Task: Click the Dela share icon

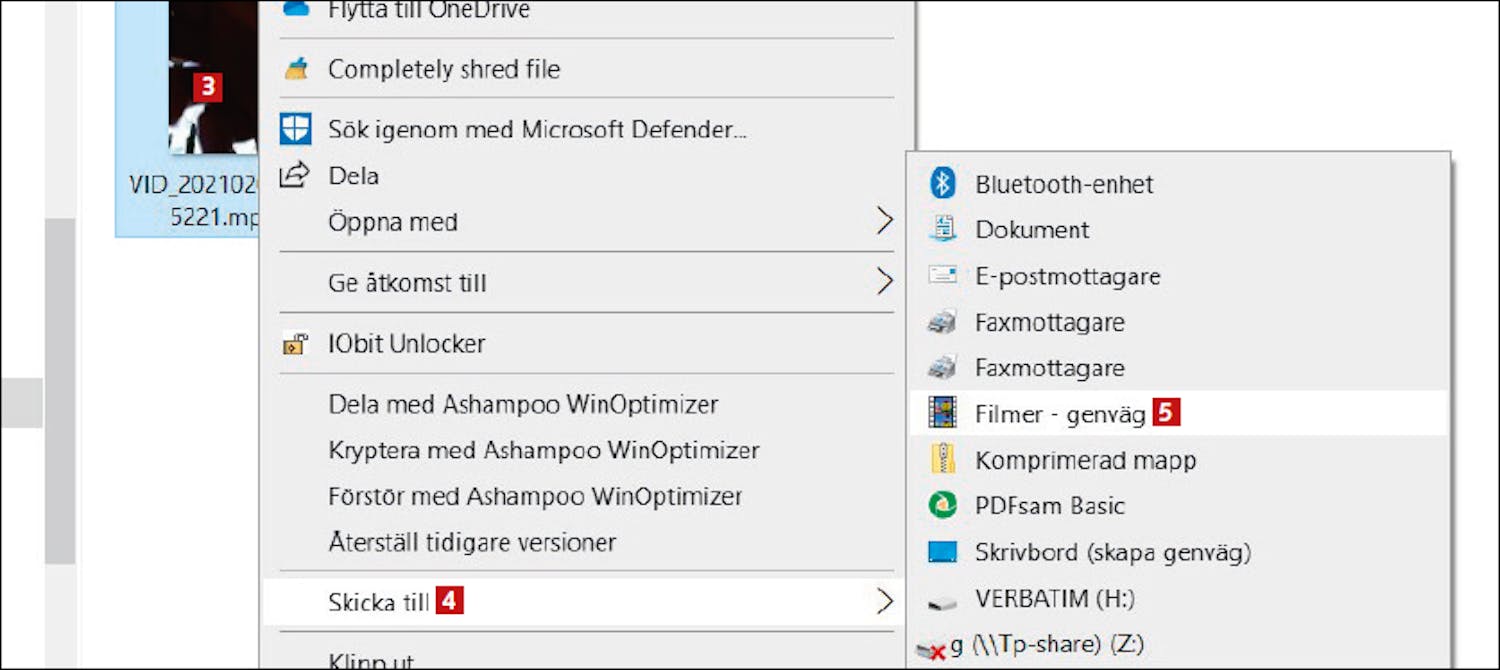Action: click(x=294, y=175)
